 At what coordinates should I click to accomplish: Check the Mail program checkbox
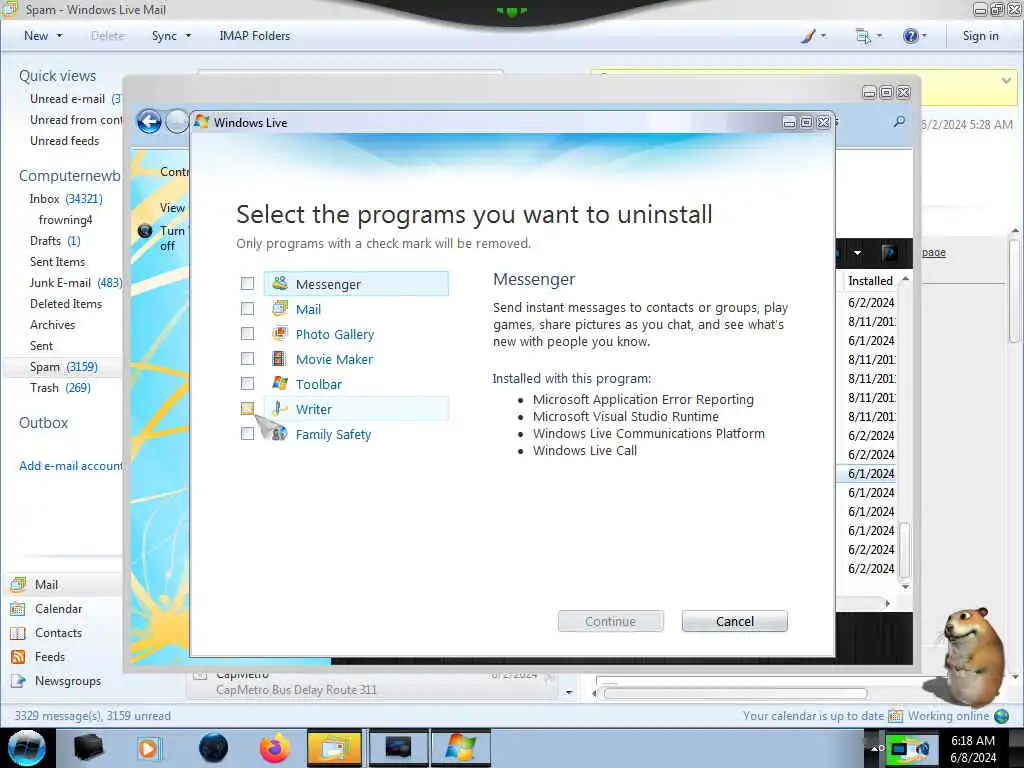(248, 308)
